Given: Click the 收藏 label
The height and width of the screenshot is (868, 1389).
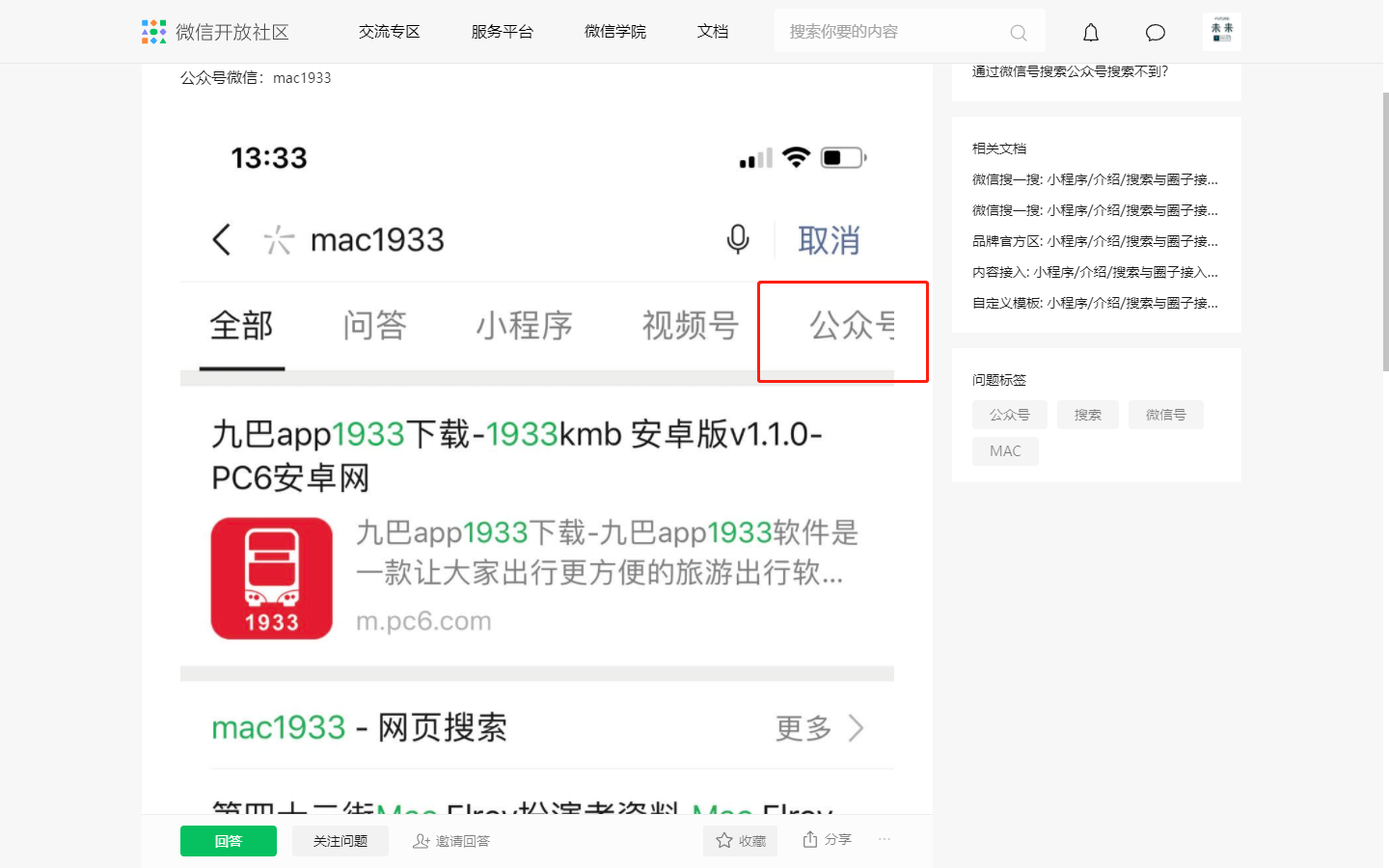Looking at the screenshot, I should click(752, 841).
